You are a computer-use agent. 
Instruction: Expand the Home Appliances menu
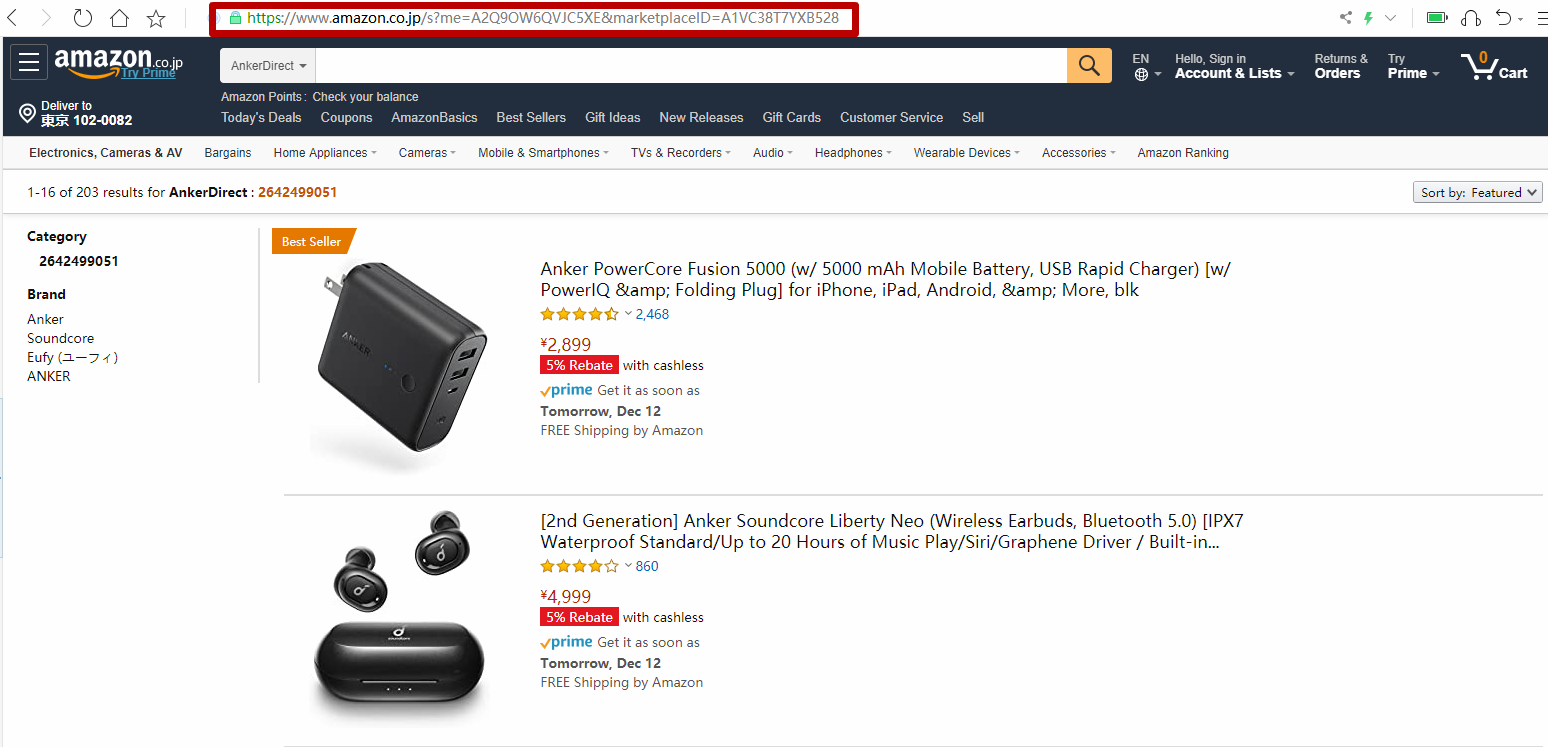tap(325, 153)
